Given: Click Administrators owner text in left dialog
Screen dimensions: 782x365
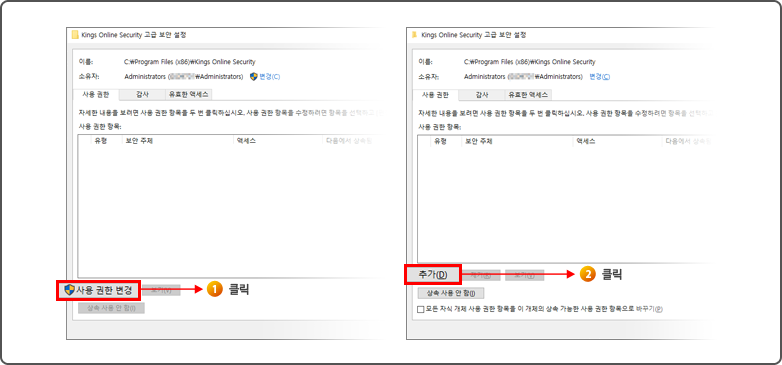Looking at the screenshot, I should point(184,77).
